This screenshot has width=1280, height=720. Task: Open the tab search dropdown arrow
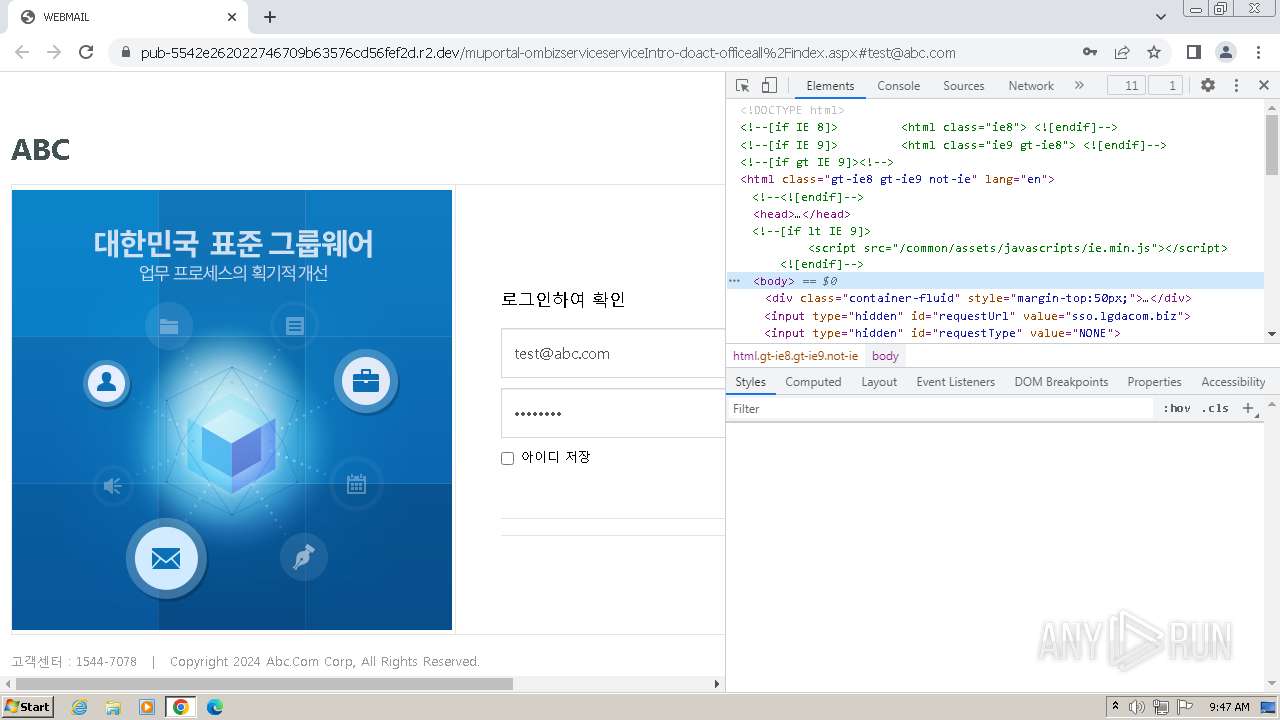tap(1161, 17)
